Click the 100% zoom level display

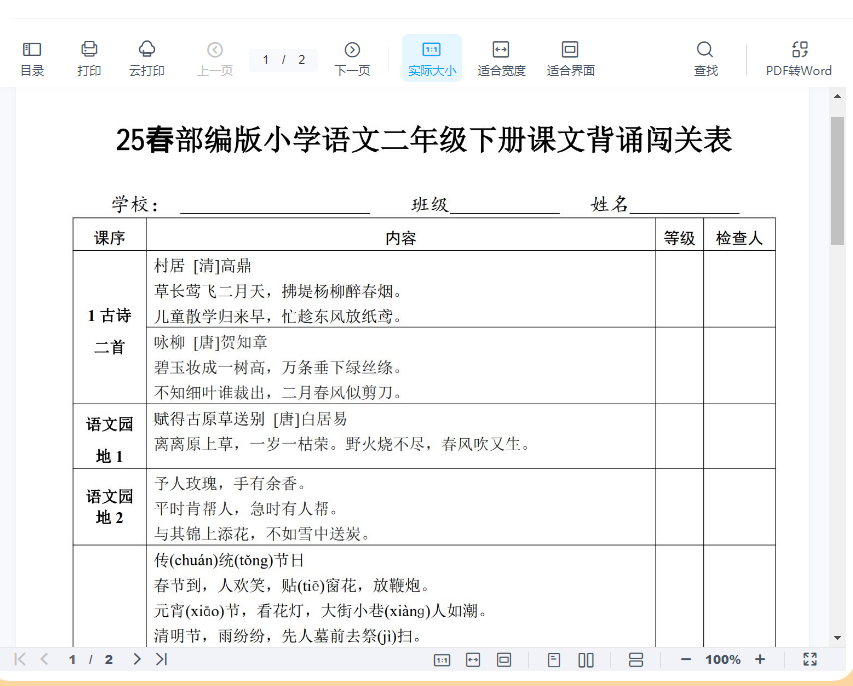pyautogui.click(x=722, y=659)
